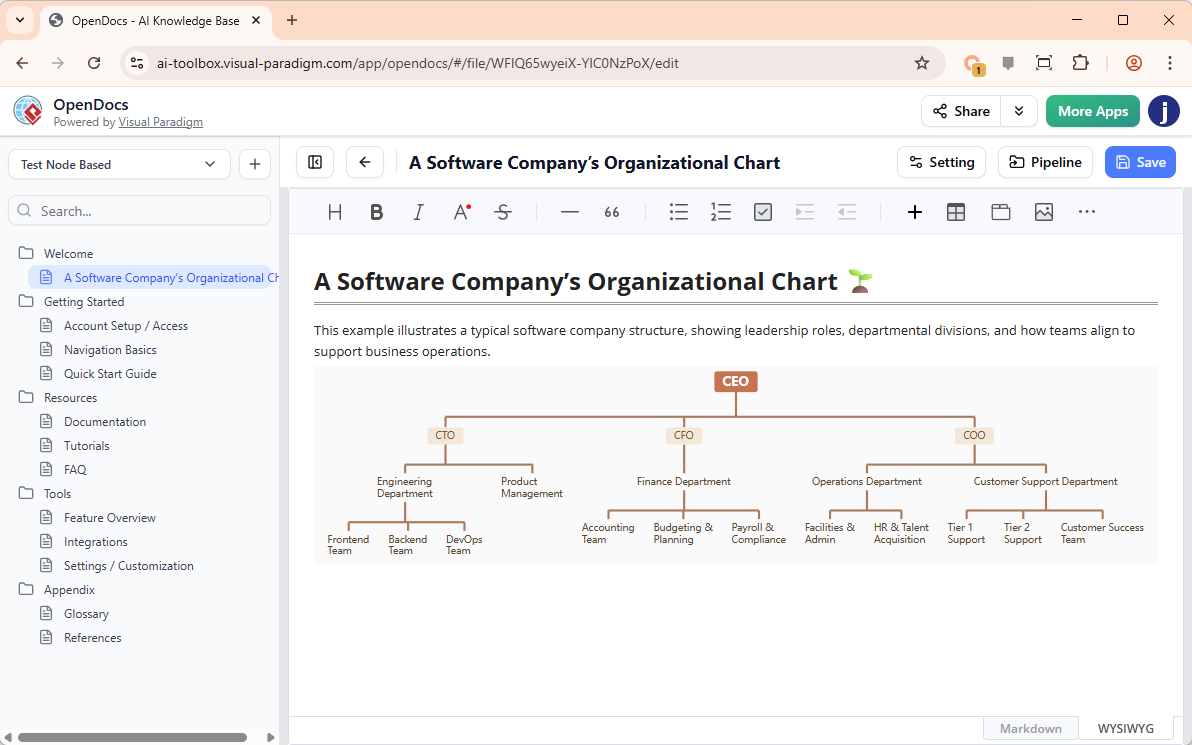Open the Test Node Based dropdown
This screenshot has width=1192, height=745.
(119, 164)
